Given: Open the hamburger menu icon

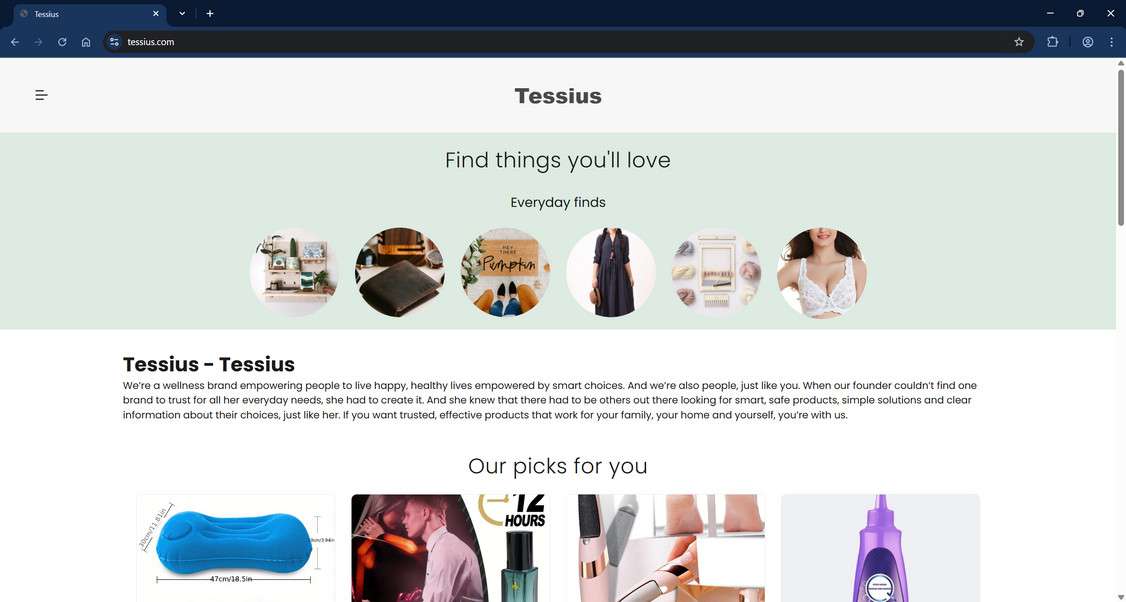Looking at the screenshot, I should click(42, 95).
